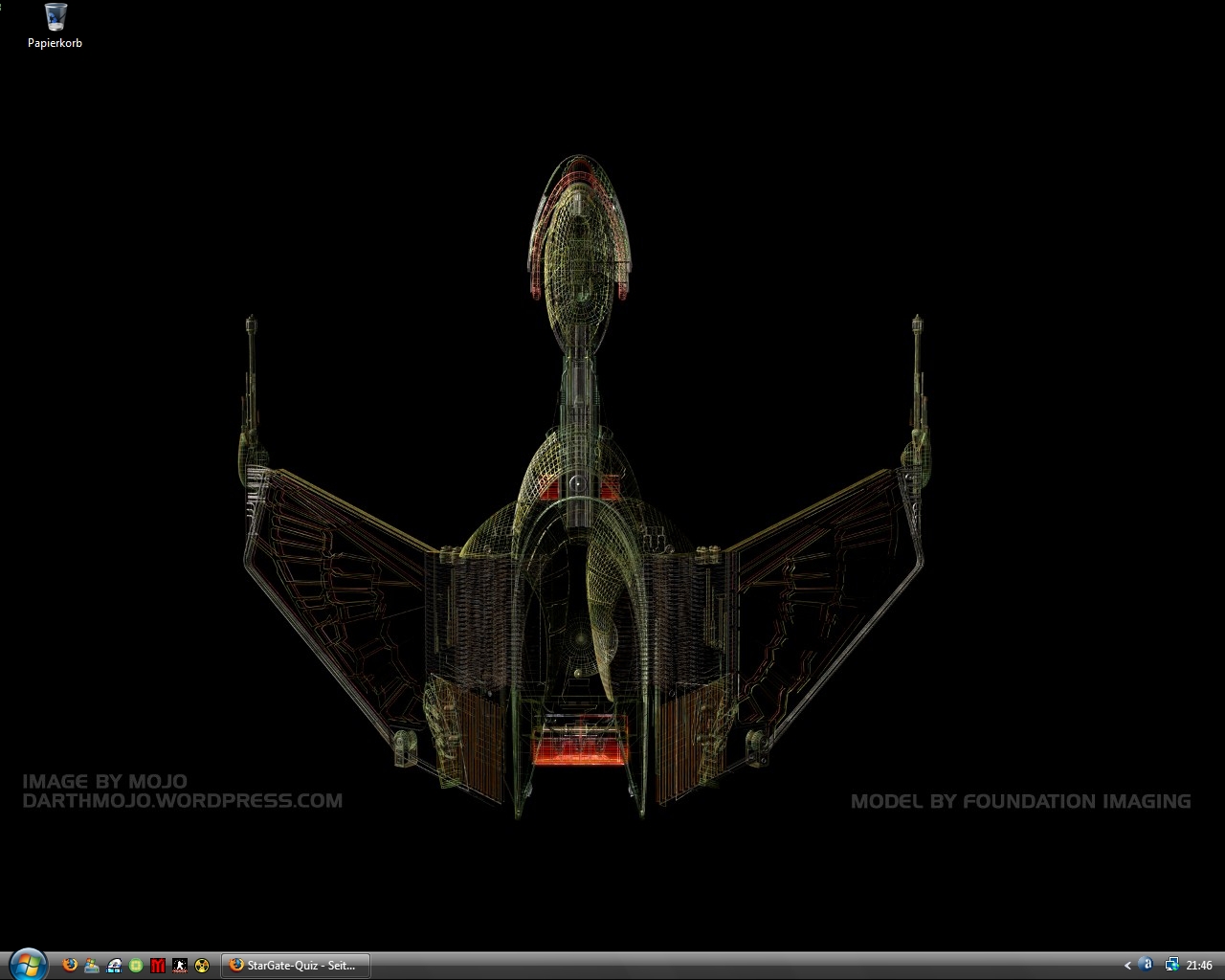Expand hidden system tray icons arrow
Screen dimensions: 1225x980
(1128, 966)
